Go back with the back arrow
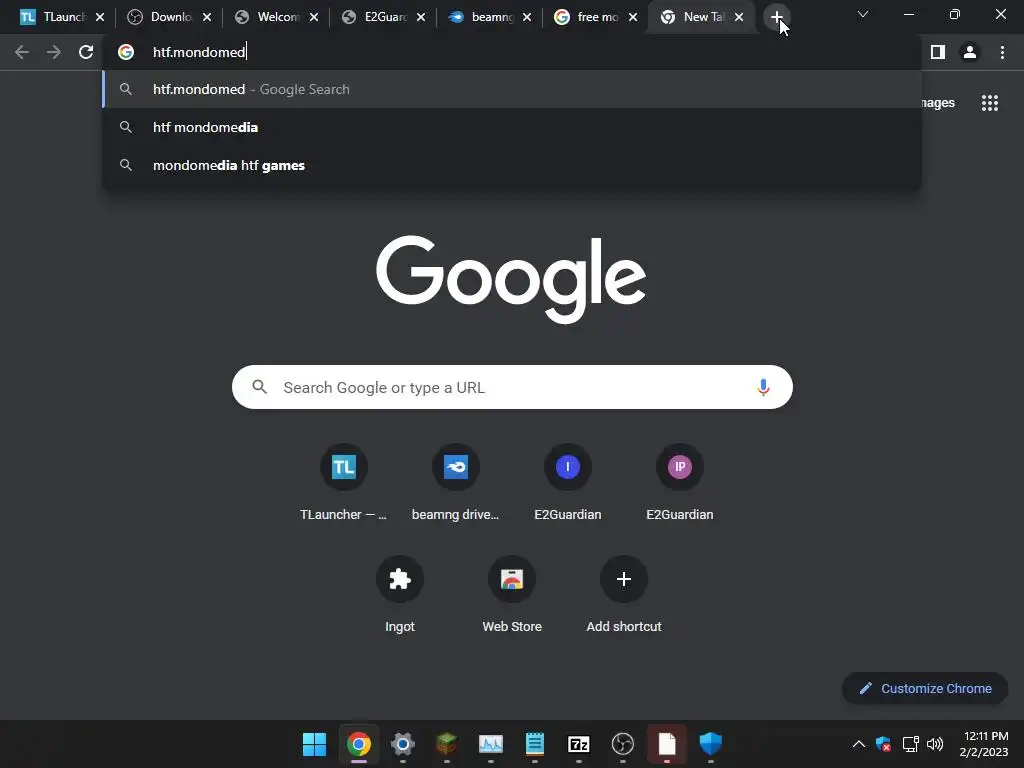The height and width of the screenshot is (768, 1024). [22, 52]
